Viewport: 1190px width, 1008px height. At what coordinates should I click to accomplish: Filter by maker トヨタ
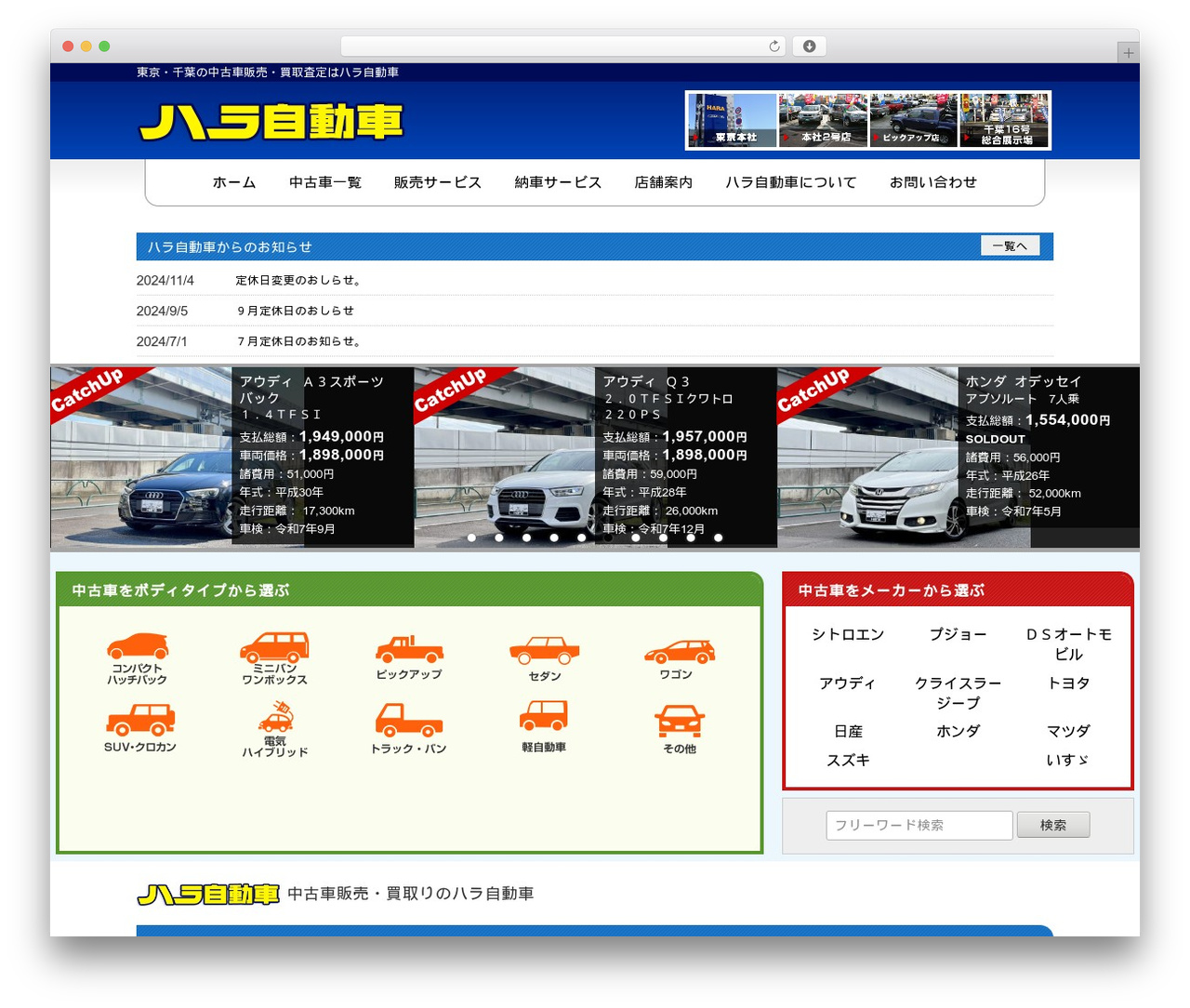(1069, 683)
